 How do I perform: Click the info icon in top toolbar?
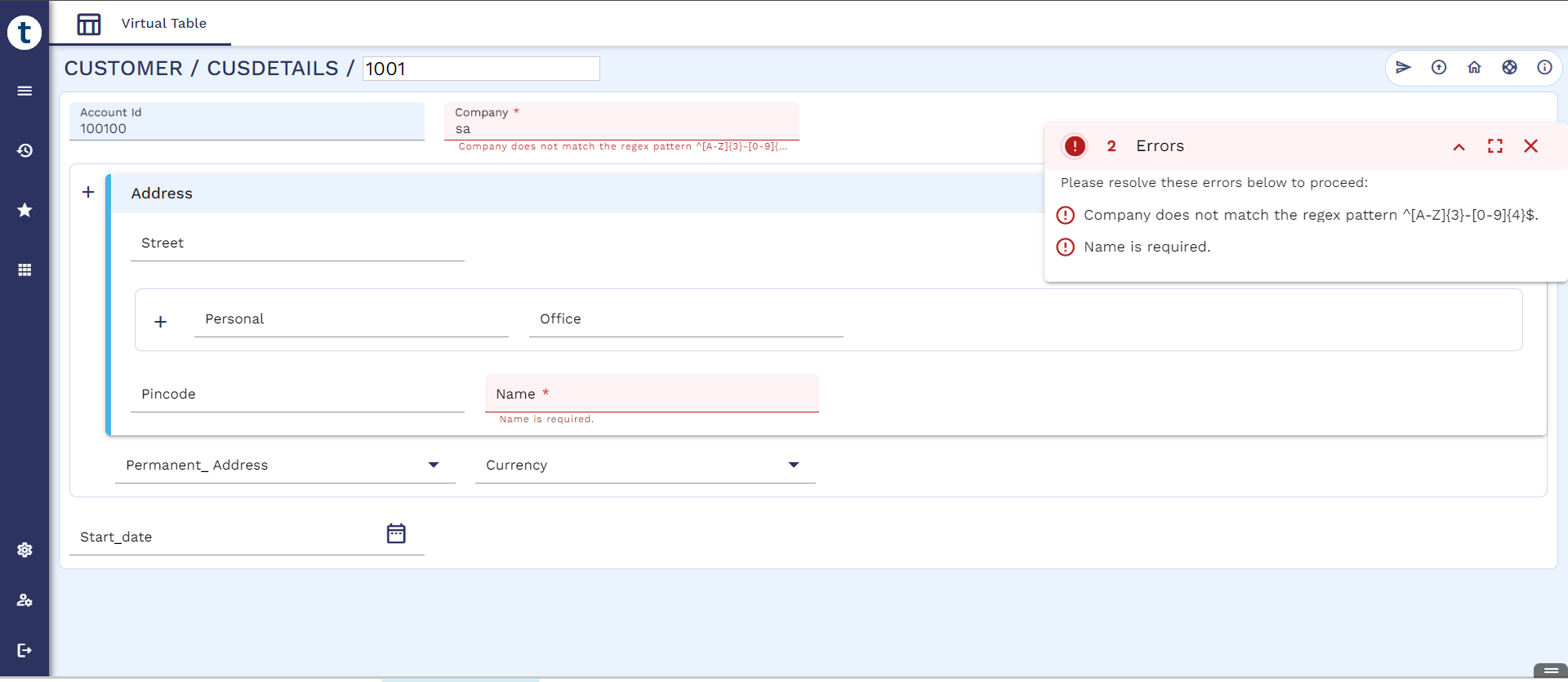pos(1544,68)
